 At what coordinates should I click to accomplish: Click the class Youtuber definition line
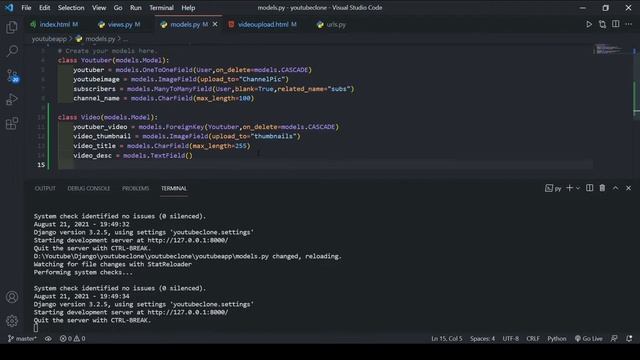(x=113, y=60)
